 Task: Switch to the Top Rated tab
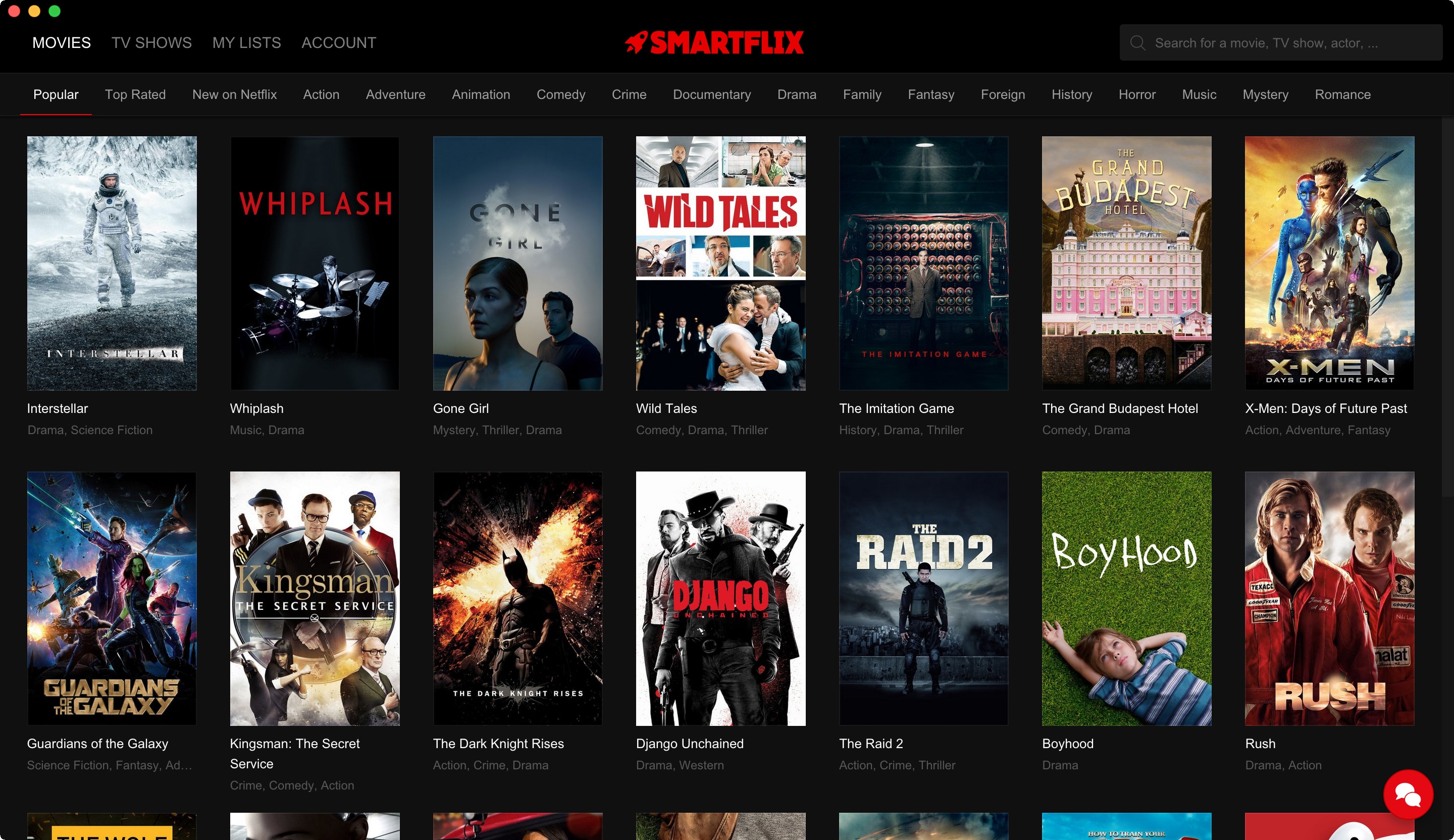point(135,94)
